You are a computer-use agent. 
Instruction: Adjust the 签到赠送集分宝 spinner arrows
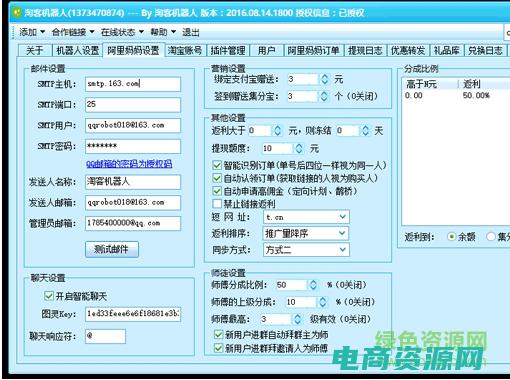click(324, 96)
